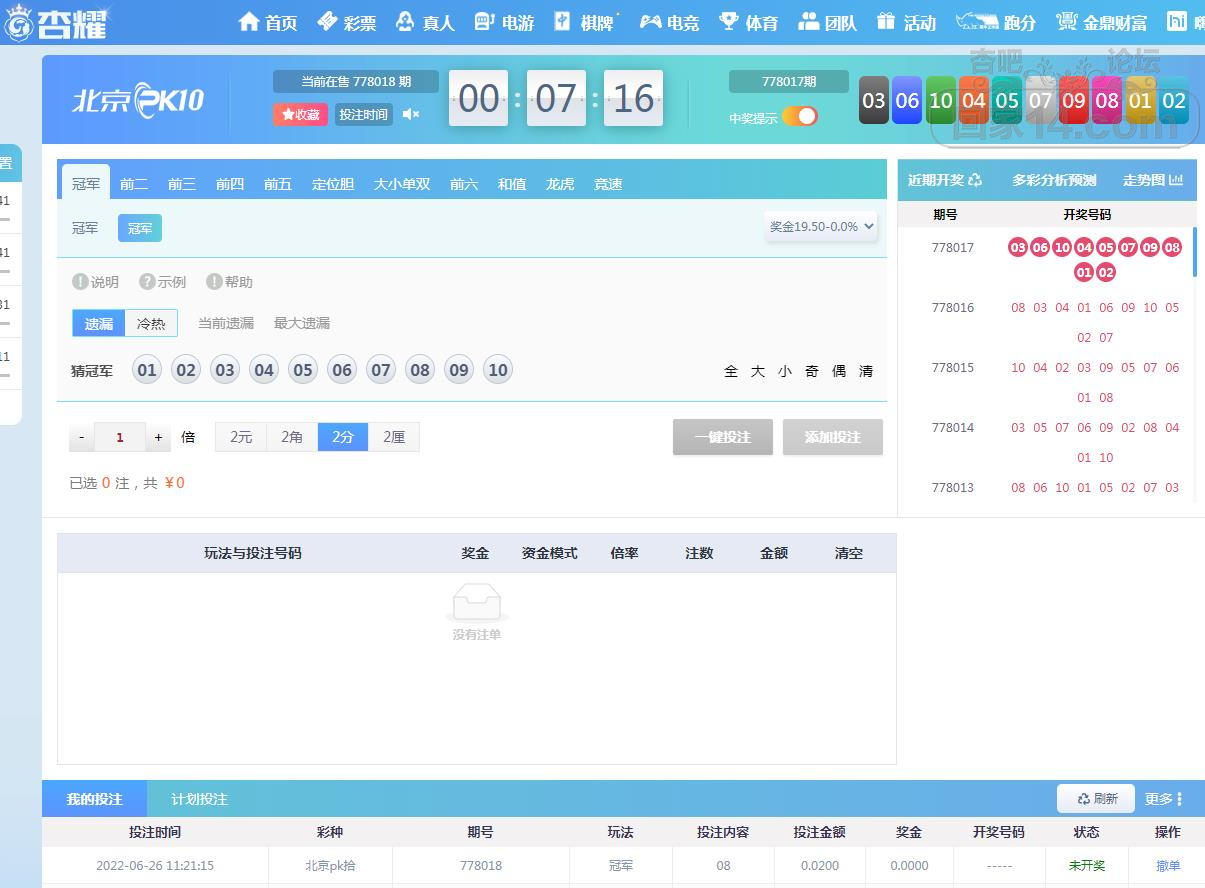Click the 刷新 refresh button
Screen dimensions: 1205x888
1096,799
